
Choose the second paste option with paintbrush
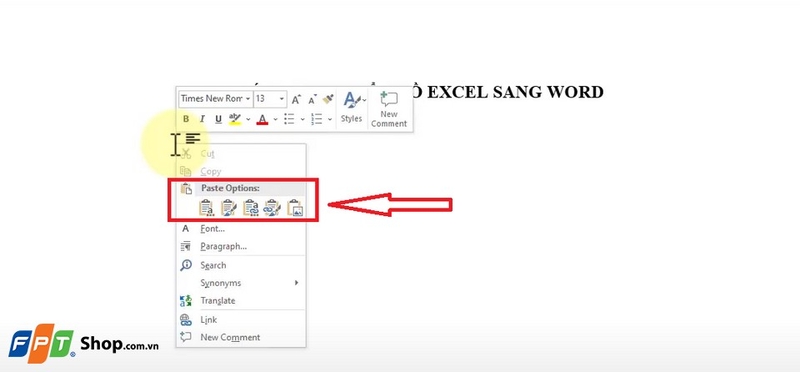[229, 208]
